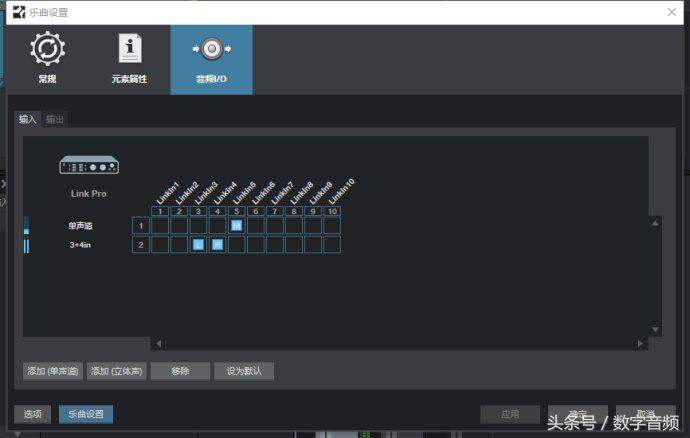Viewport: 690px width, 438px height.
Task: Select the 音频I/O setup section
Action: [x=211, y=59]
